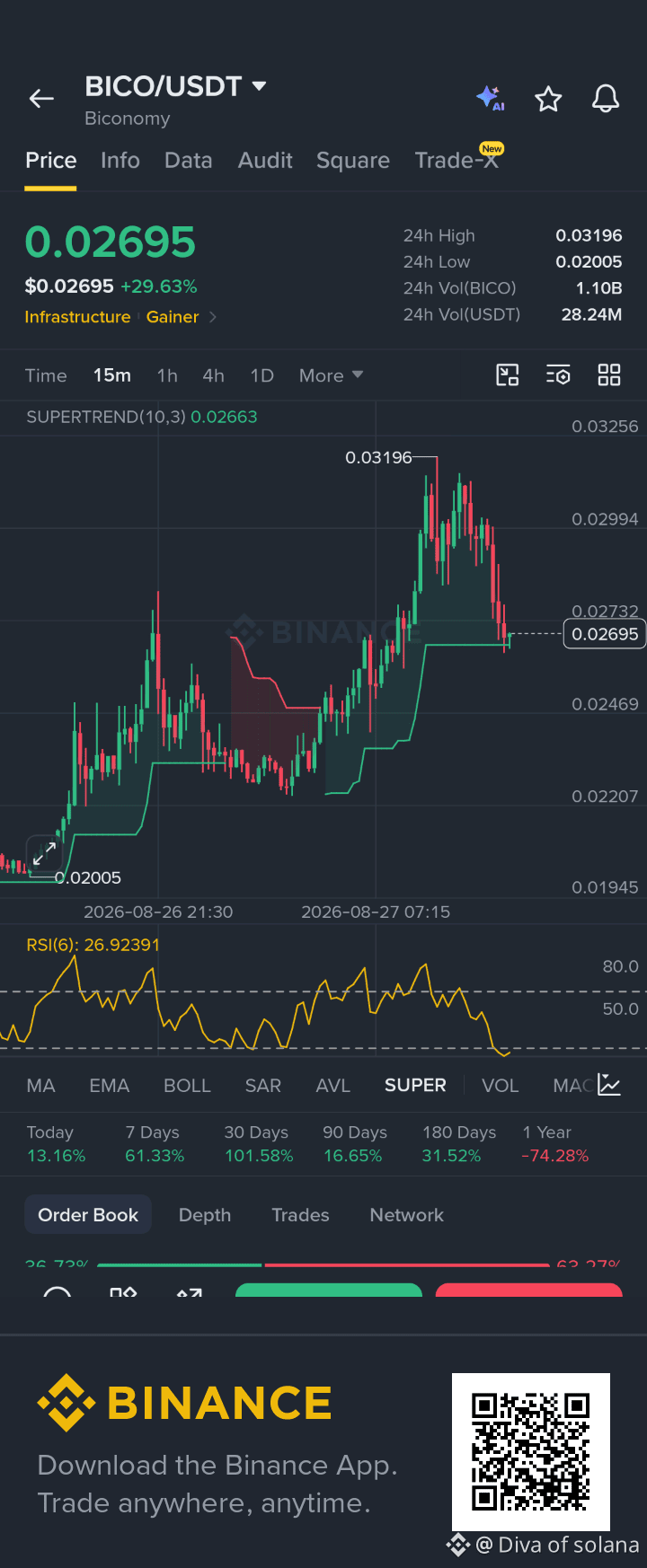Tap the 0.02005 low marker on chart
The image size is (647, 1568).
(88, 877)
